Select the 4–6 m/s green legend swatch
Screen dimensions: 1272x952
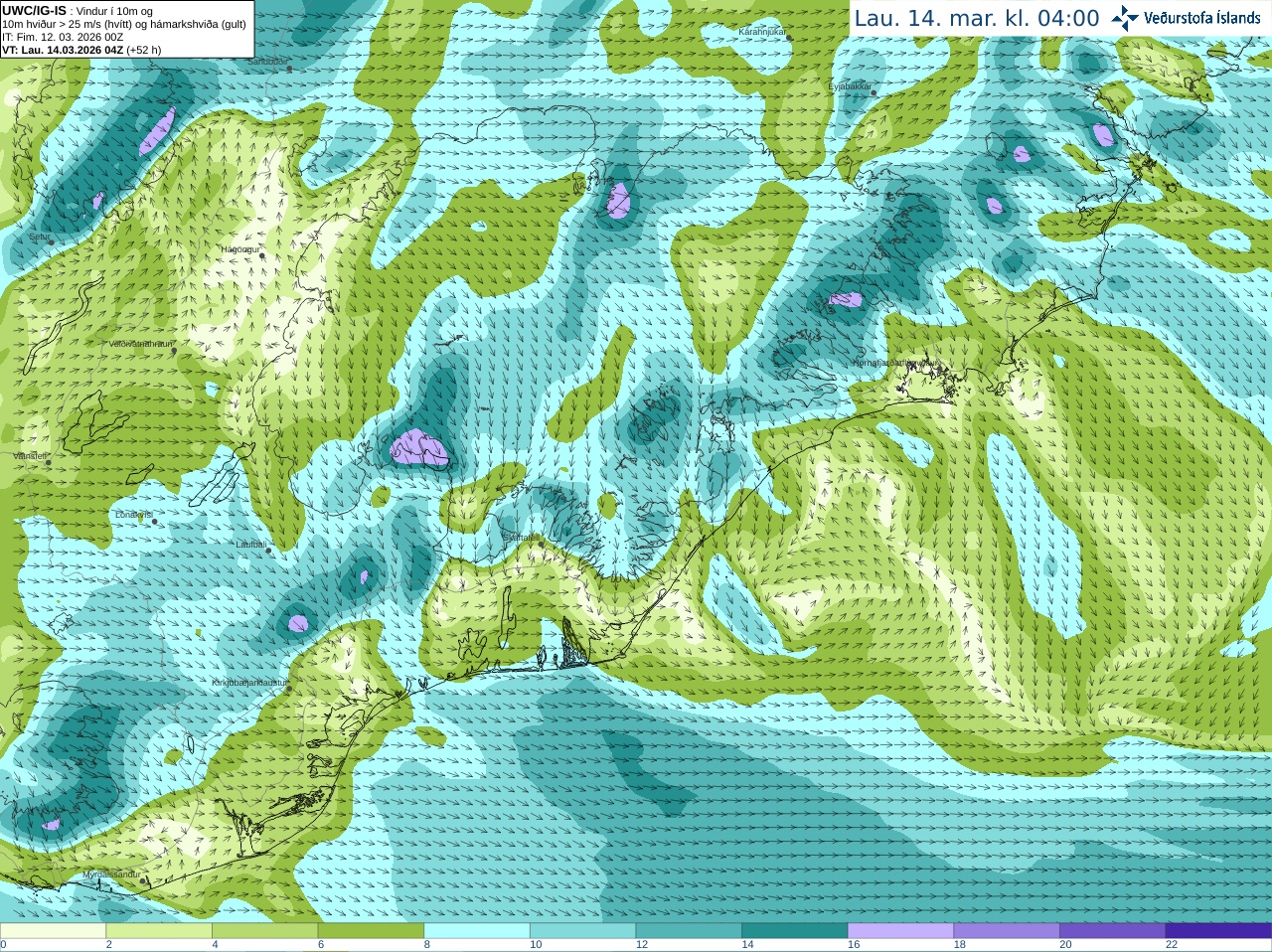[x=265, y=931]
